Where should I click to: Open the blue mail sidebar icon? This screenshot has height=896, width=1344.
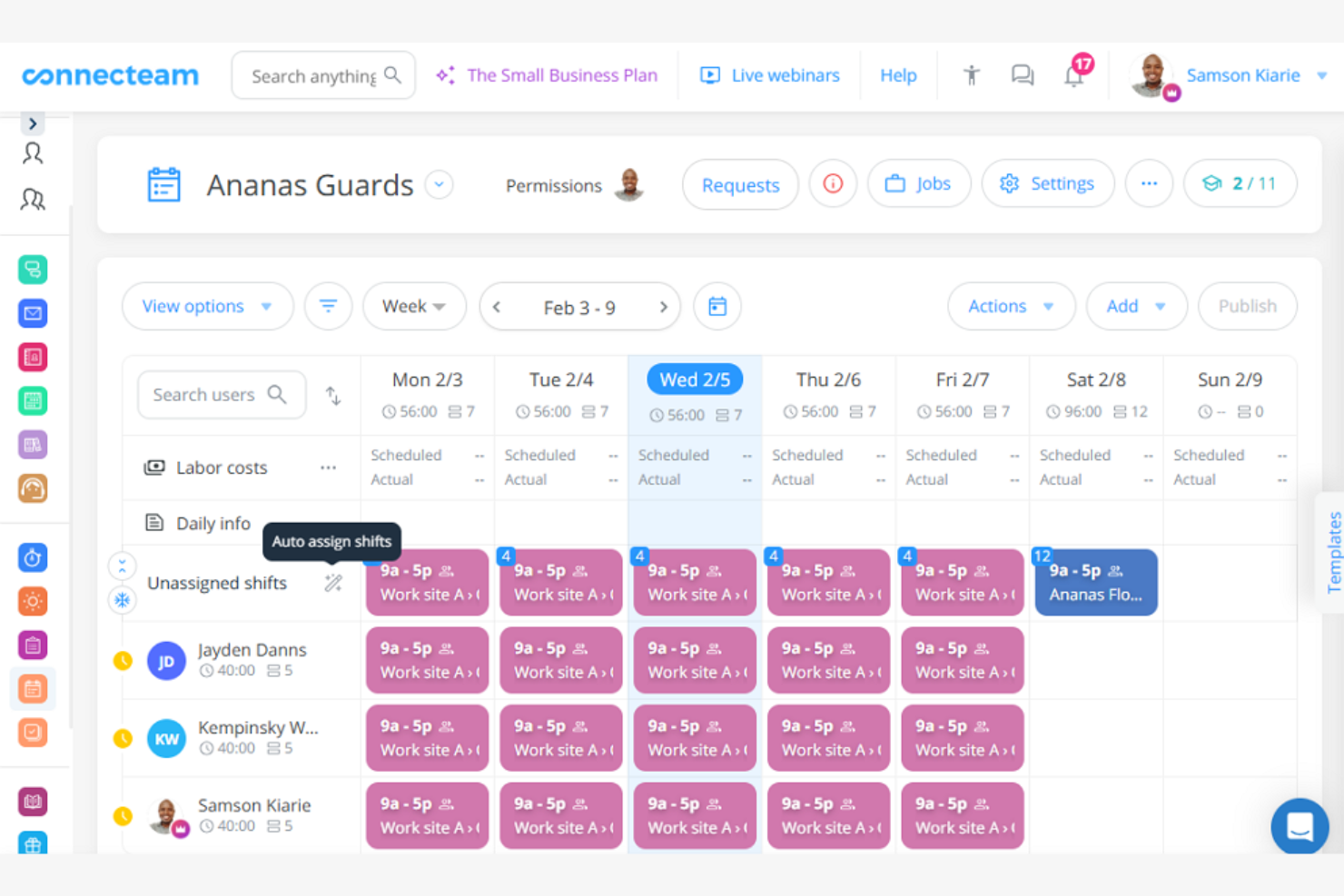33,313
